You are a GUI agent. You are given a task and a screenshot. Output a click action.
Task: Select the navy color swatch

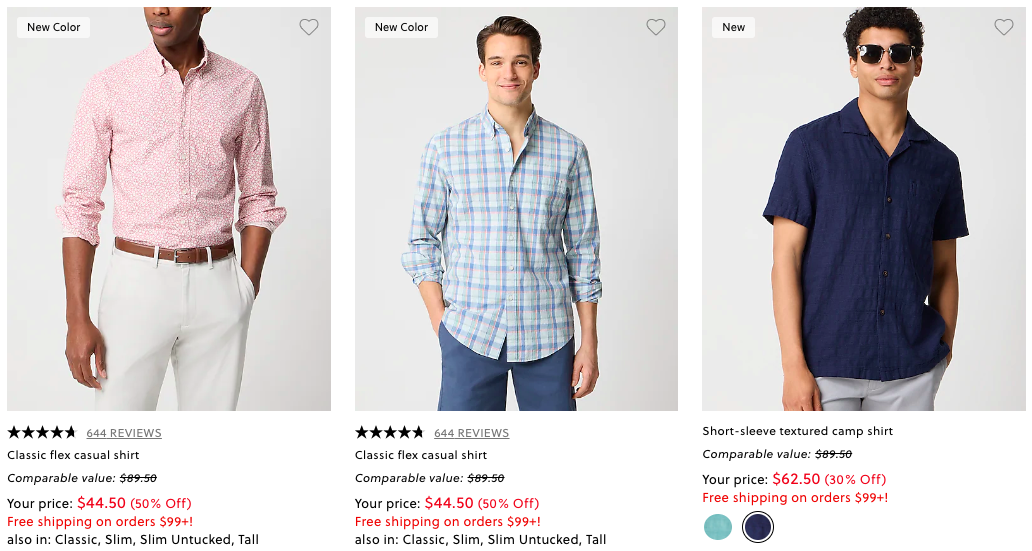pos(758,527)
